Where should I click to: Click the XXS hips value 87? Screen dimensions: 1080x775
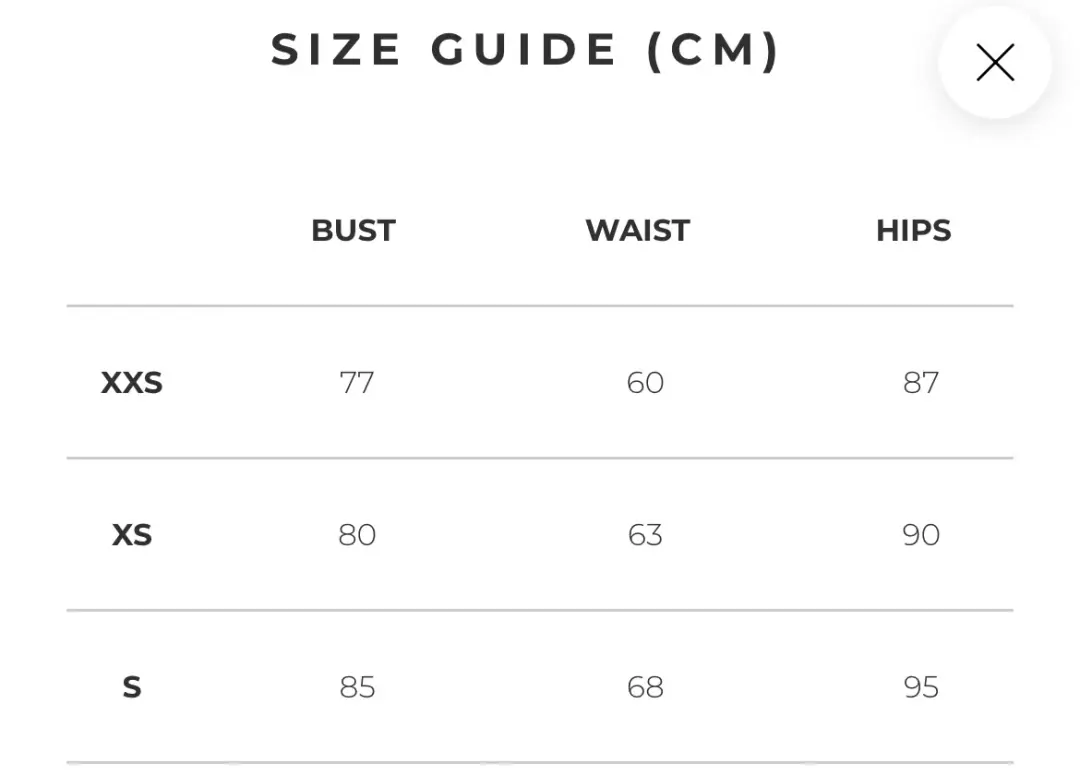pyautogui.click(x=920, y=383)
